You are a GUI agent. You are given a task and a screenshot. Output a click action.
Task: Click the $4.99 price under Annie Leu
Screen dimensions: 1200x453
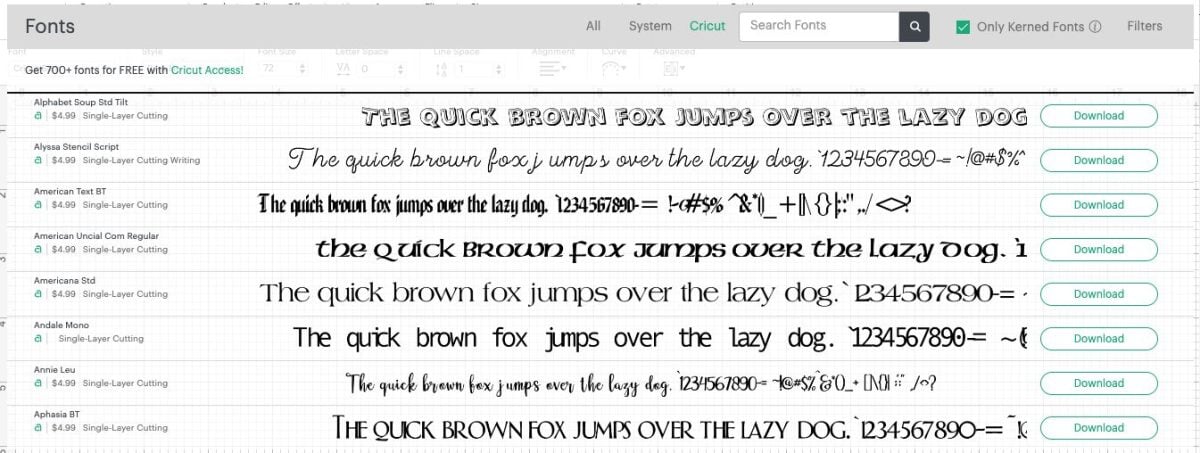64,383
